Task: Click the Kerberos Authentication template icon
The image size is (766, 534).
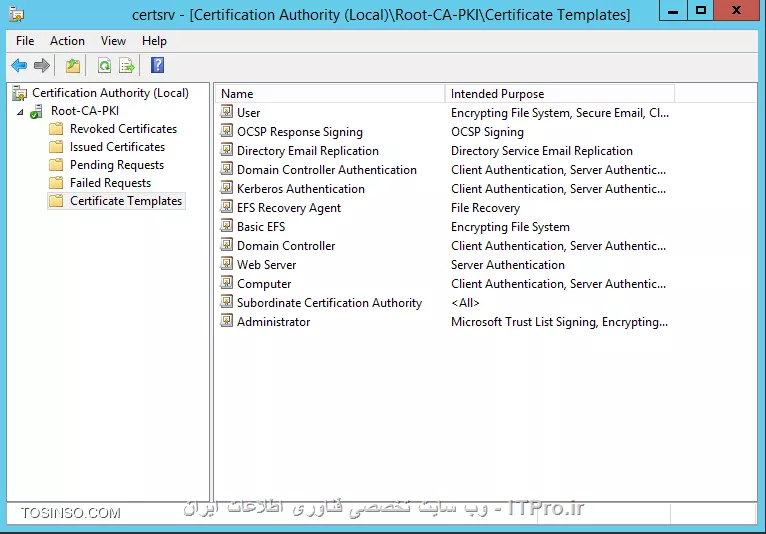Action: pyautogui.click(x=226, y=188)
